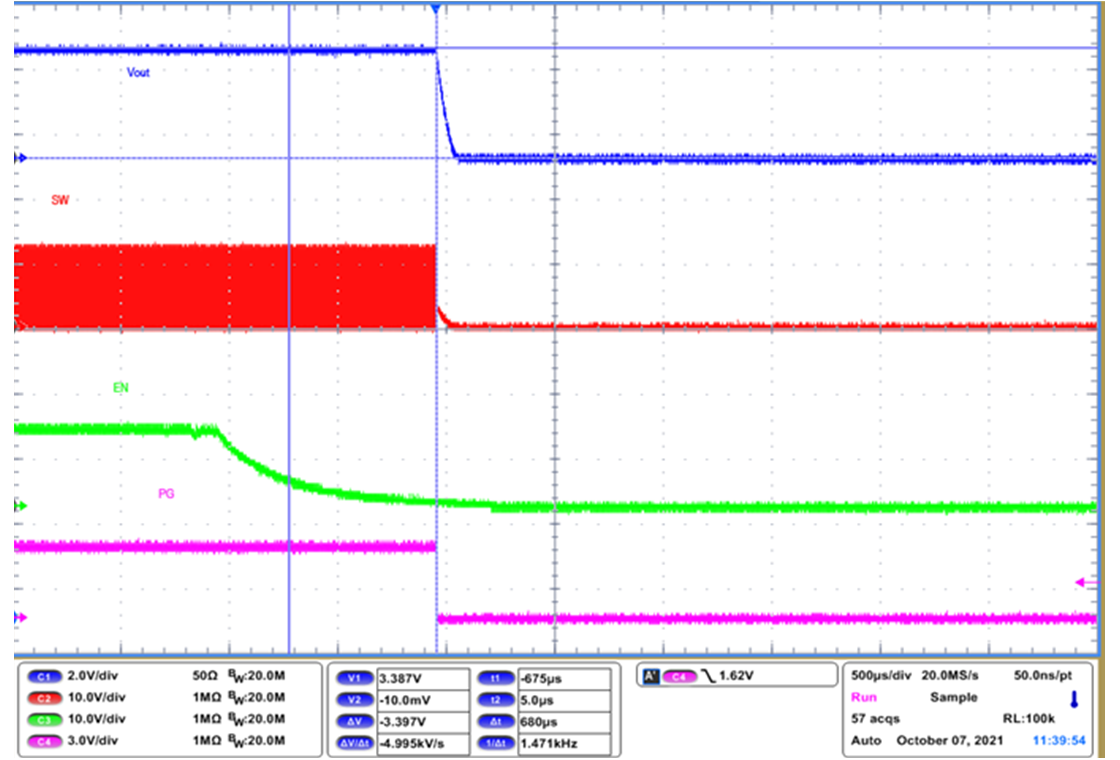Click the trigger source C4 indicator
The image size is (1120, 760).
pos(681,677)
